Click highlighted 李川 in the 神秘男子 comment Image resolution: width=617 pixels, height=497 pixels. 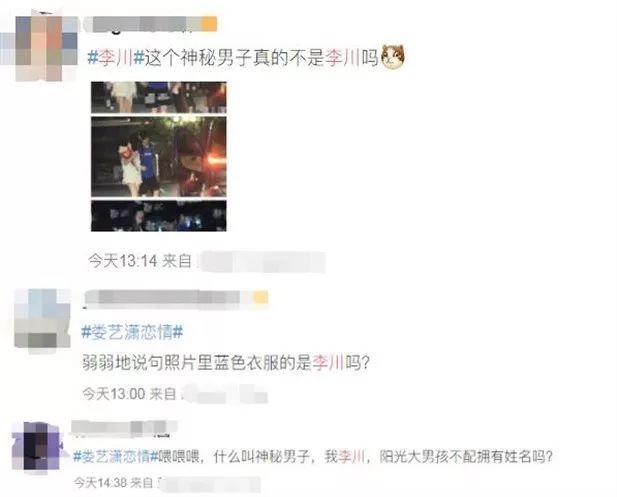pos(351,456)
